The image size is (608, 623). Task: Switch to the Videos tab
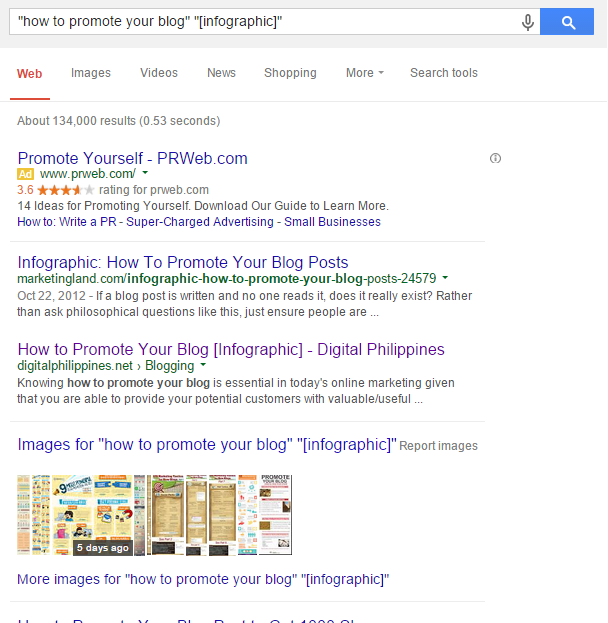(x=159, y=73)
